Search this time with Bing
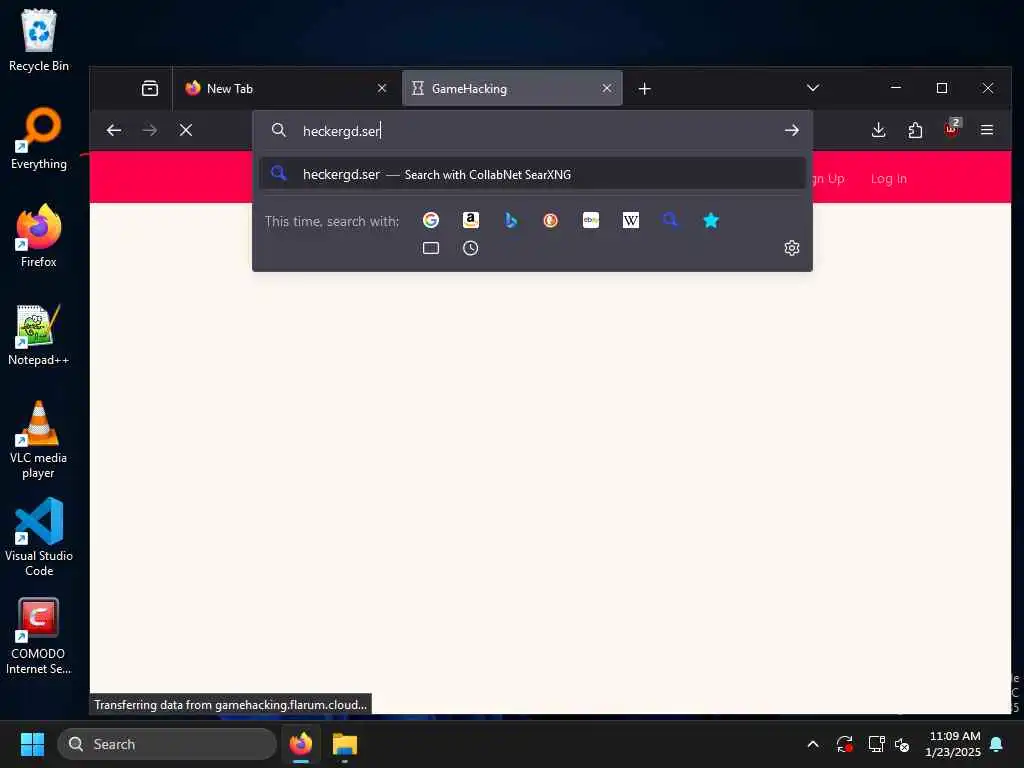Screen dimensions: 1024x768 (x=511, y=220)
